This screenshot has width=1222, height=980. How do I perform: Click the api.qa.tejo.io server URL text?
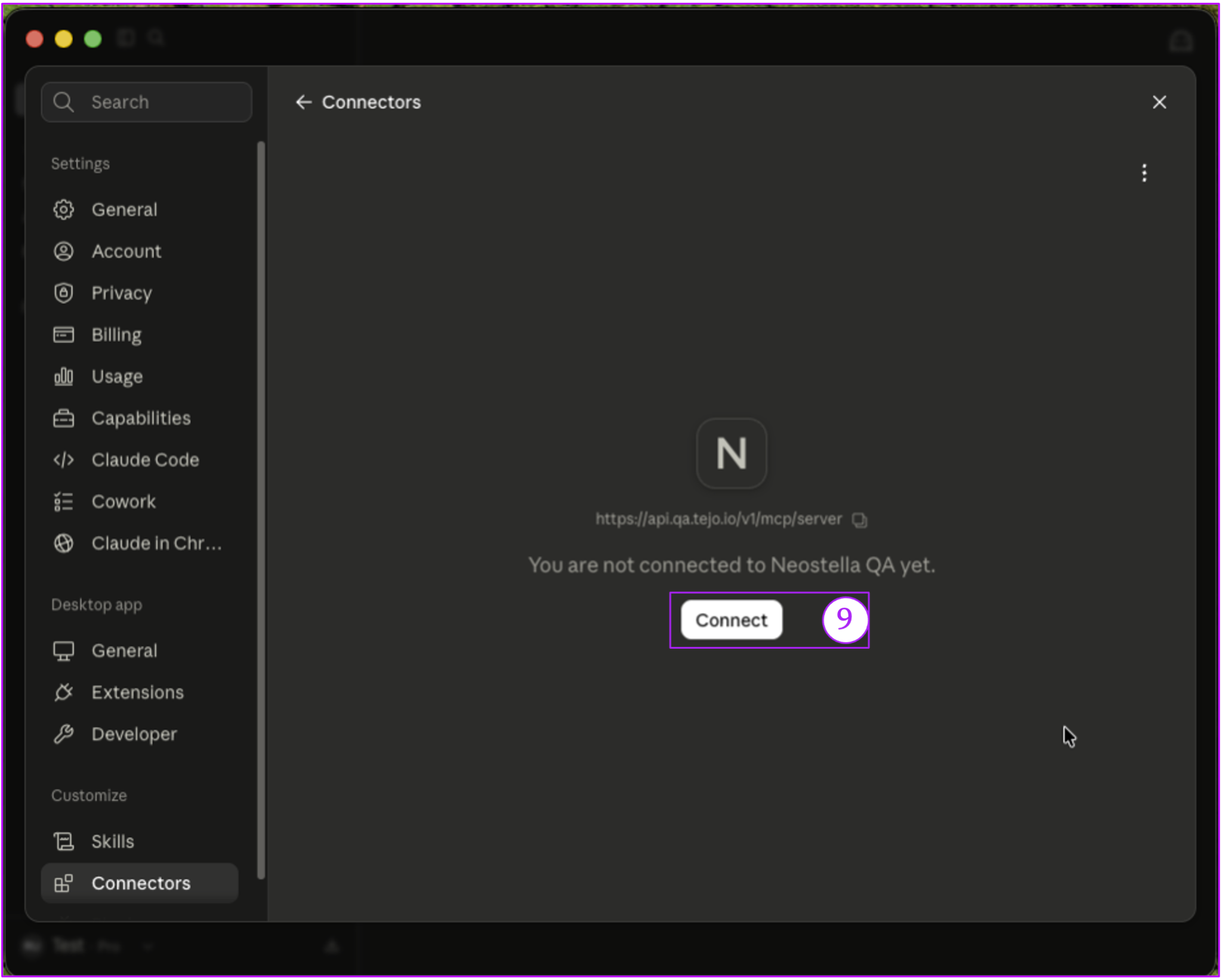(x=718, y=519)
